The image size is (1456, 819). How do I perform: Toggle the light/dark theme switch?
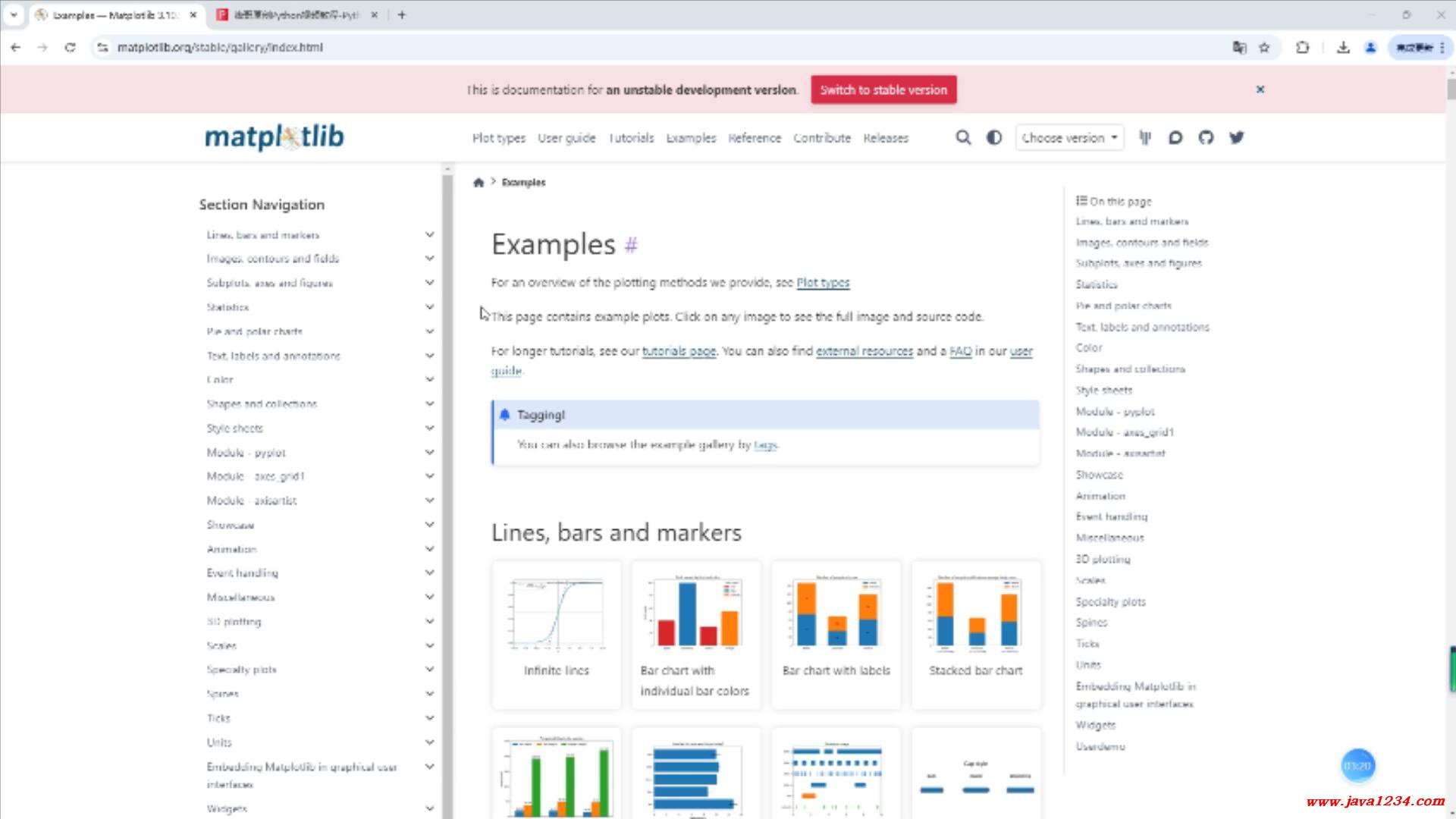[993, 137]
